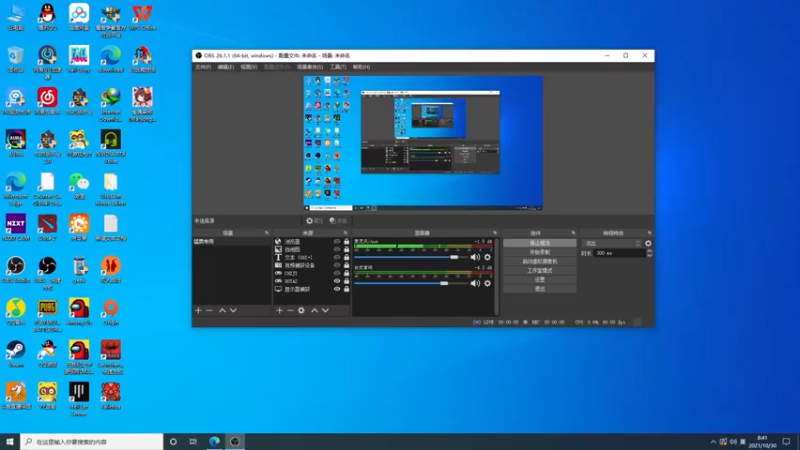Open the 工具(T) Tools menu
The width and height of the screenshot is (800, 450).
point(338,67)
